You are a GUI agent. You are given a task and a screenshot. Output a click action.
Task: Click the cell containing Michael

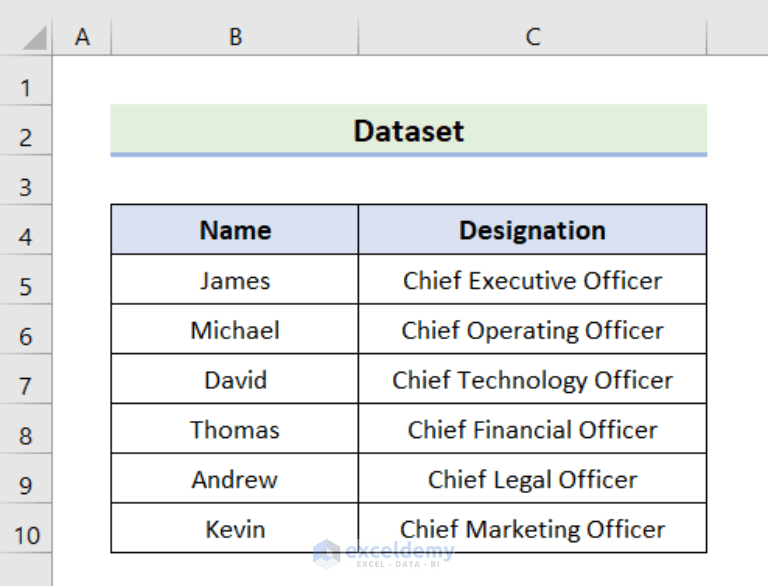pos(235,329)
